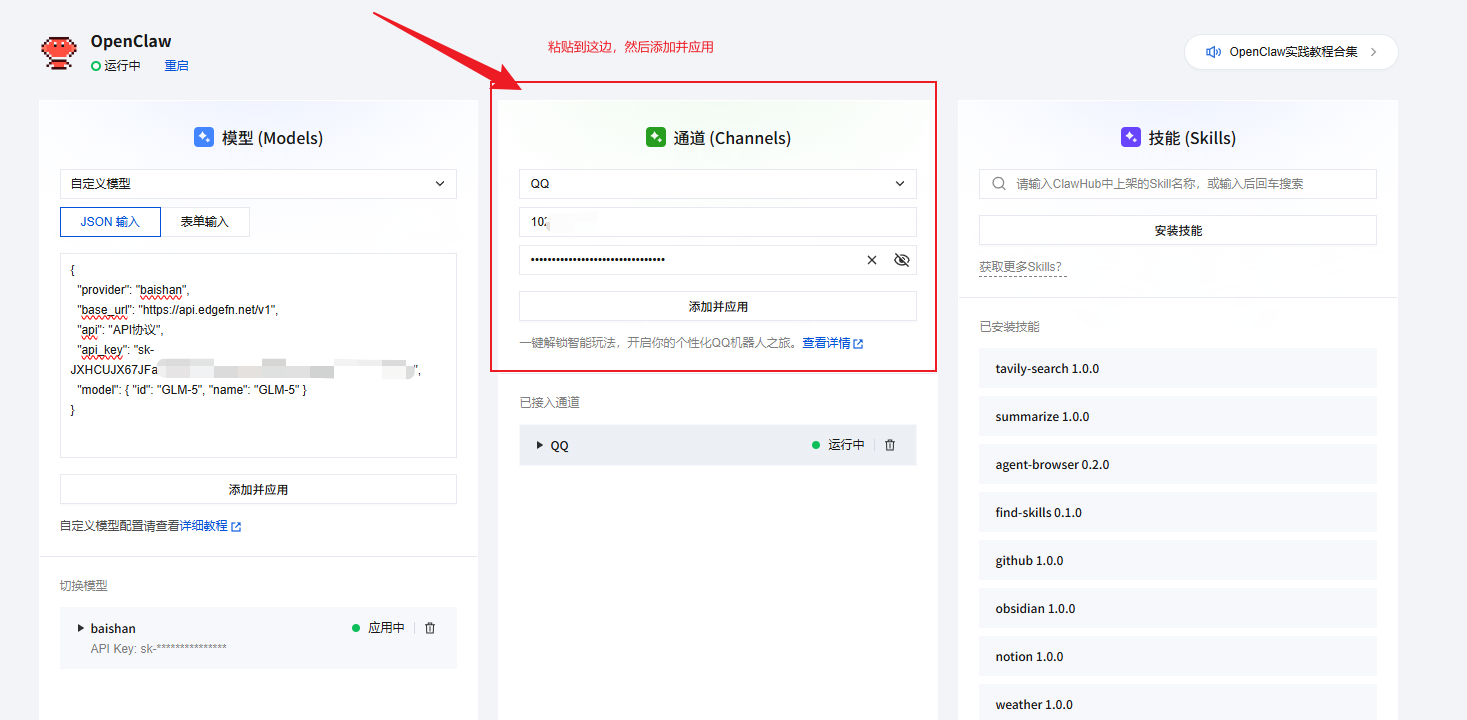Select the tavily-search 1.0.0 skill
Image resolution: width=1467 pixels, height=720 pixels.
[1177, 368]
